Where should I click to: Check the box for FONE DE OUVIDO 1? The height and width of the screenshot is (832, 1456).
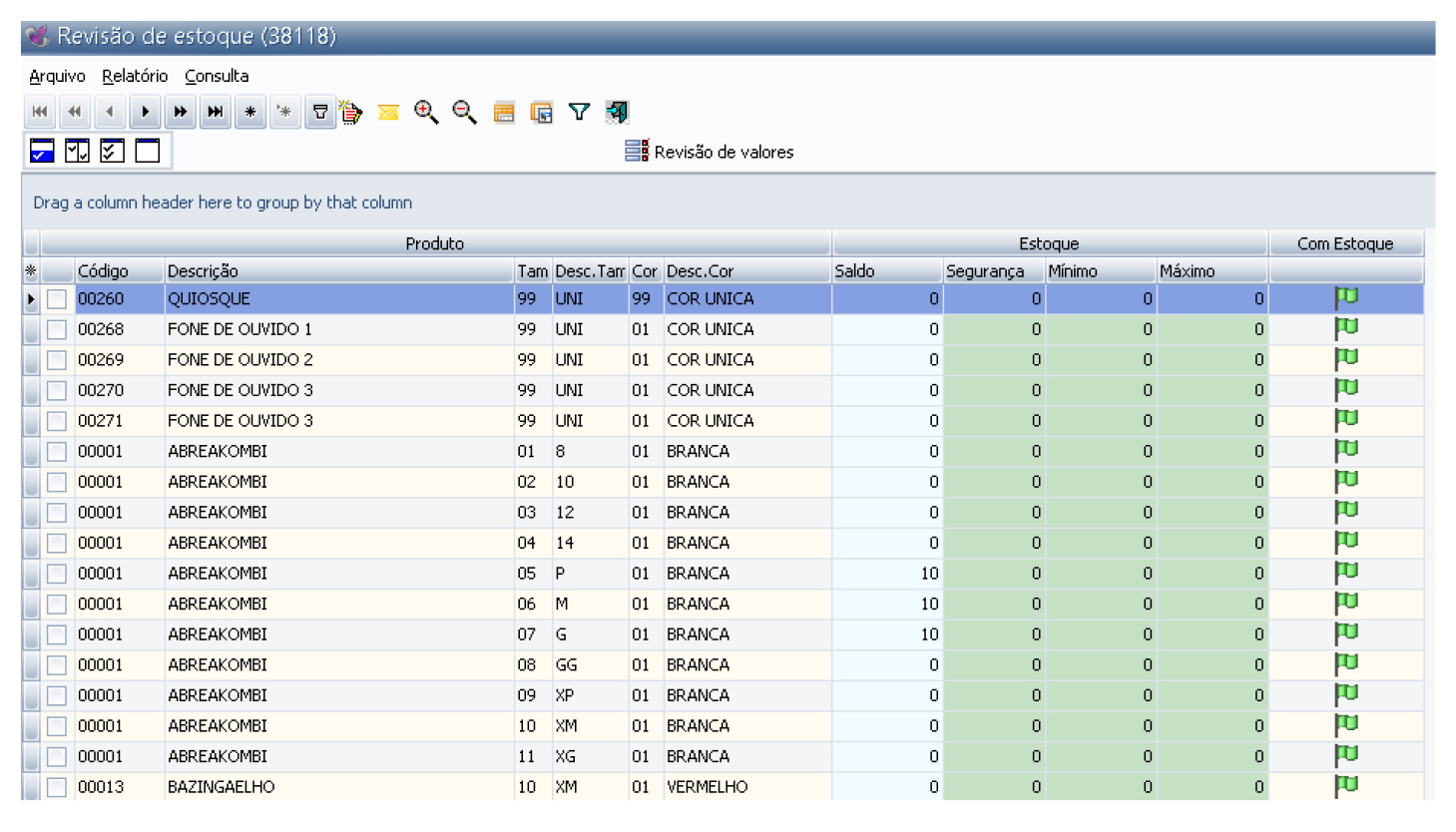click(57, 329)
